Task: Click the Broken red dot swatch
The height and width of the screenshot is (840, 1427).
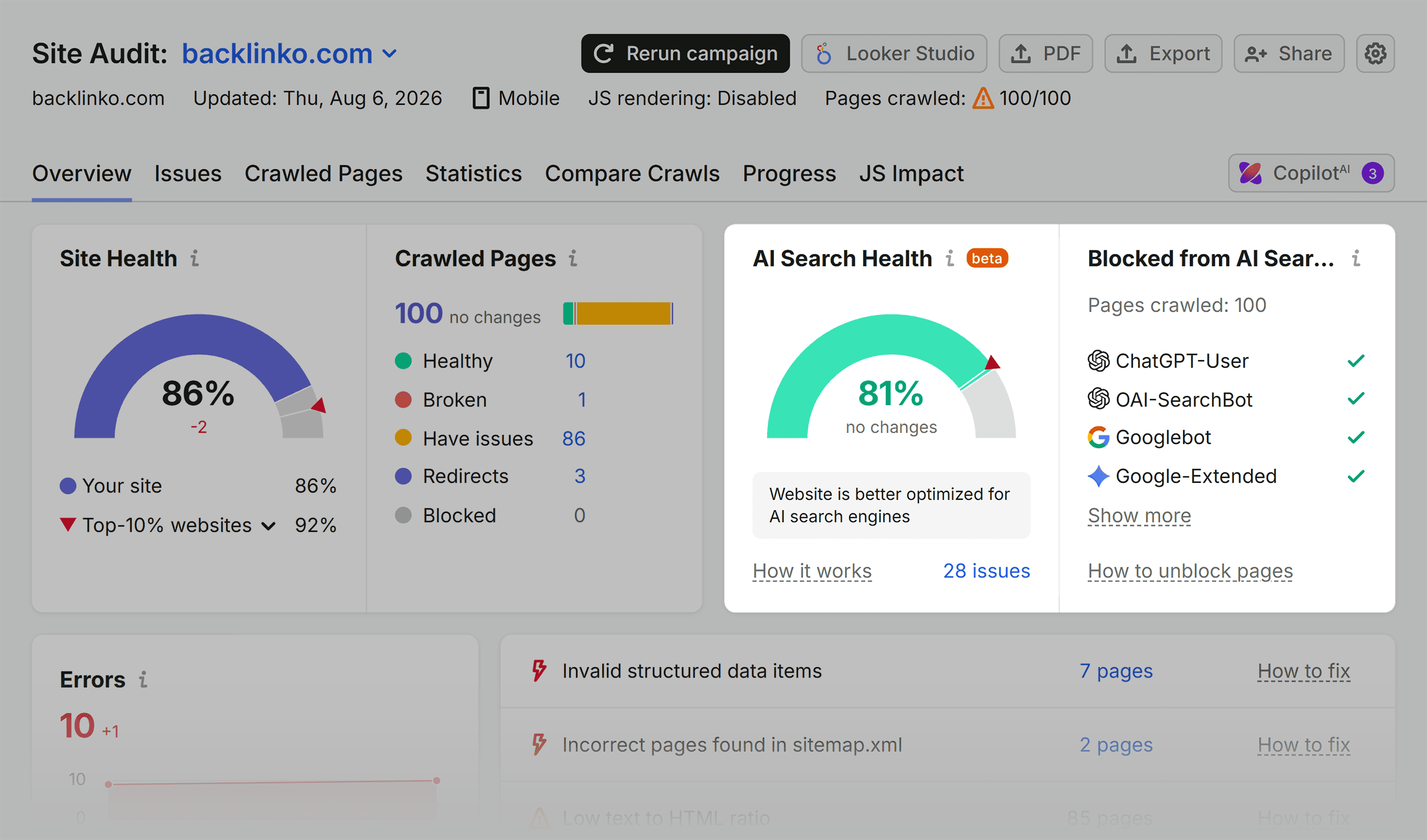Action: [403, 399]
